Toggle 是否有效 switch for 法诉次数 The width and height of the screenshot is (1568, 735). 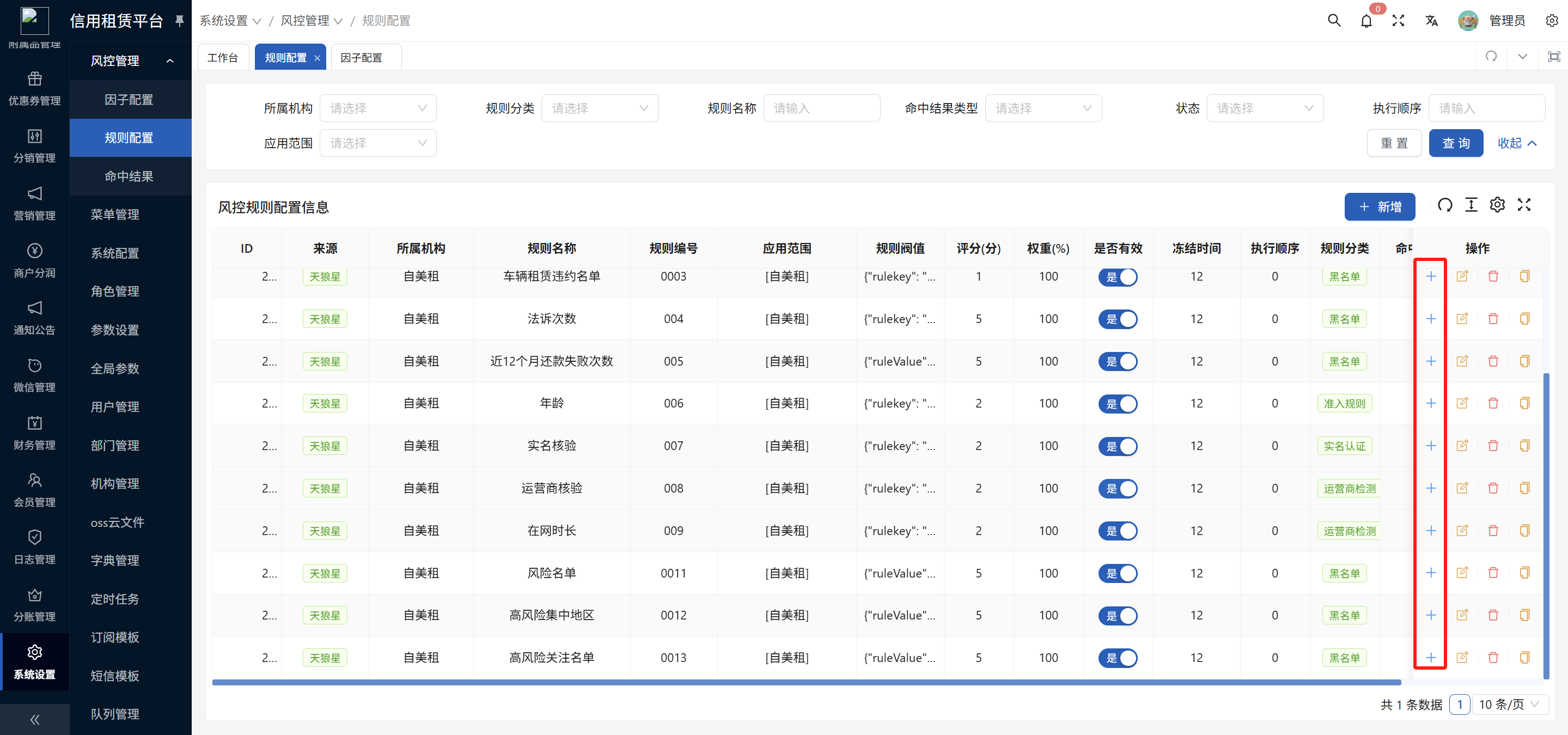1118,319
